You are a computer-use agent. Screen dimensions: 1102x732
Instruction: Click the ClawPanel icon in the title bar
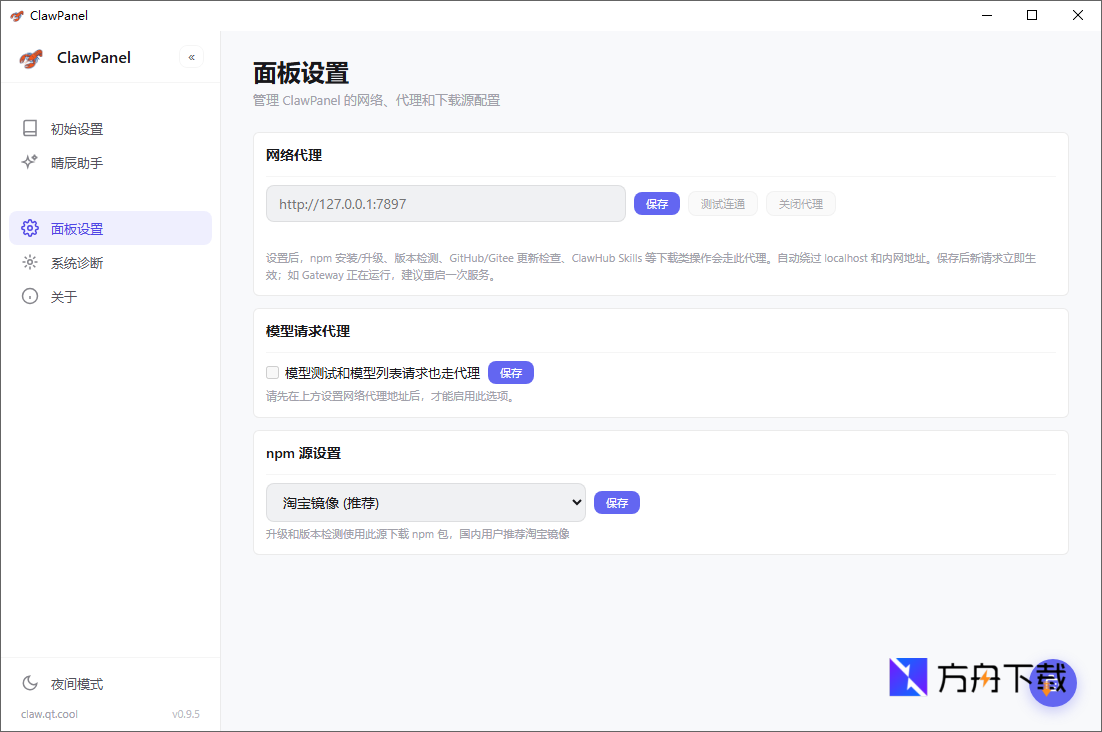[x=17, y=15]
